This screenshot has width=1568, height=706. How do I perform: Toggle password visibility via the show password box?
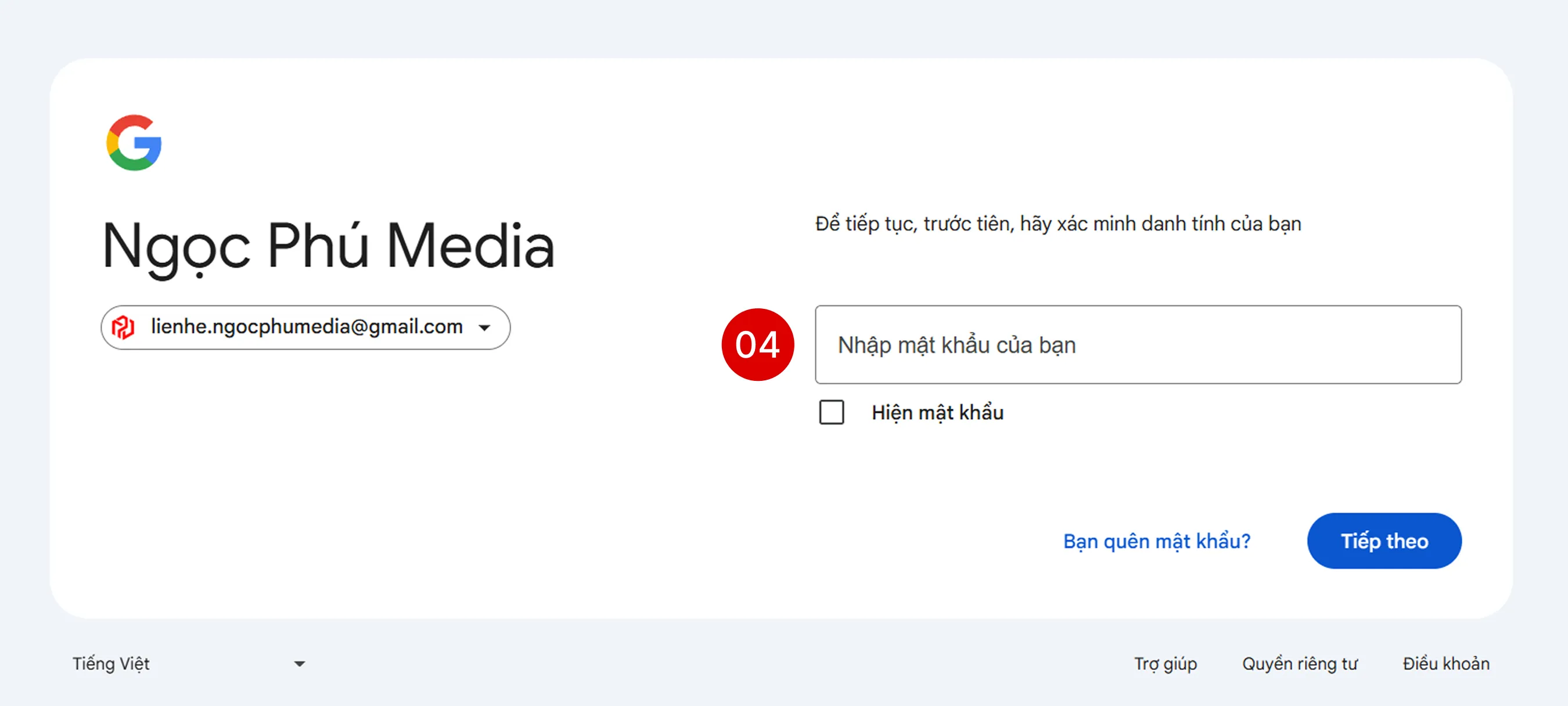[831, 413]
